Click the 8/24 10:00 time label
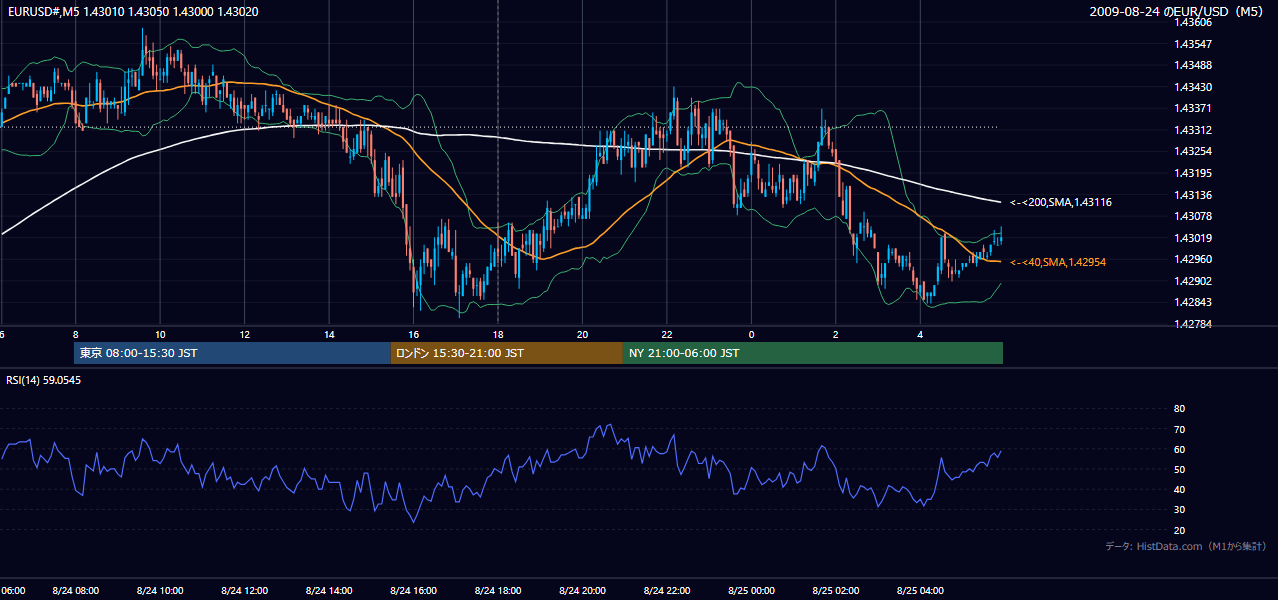The height and width of the screenshot is (600, 1278). click(160, 591)
